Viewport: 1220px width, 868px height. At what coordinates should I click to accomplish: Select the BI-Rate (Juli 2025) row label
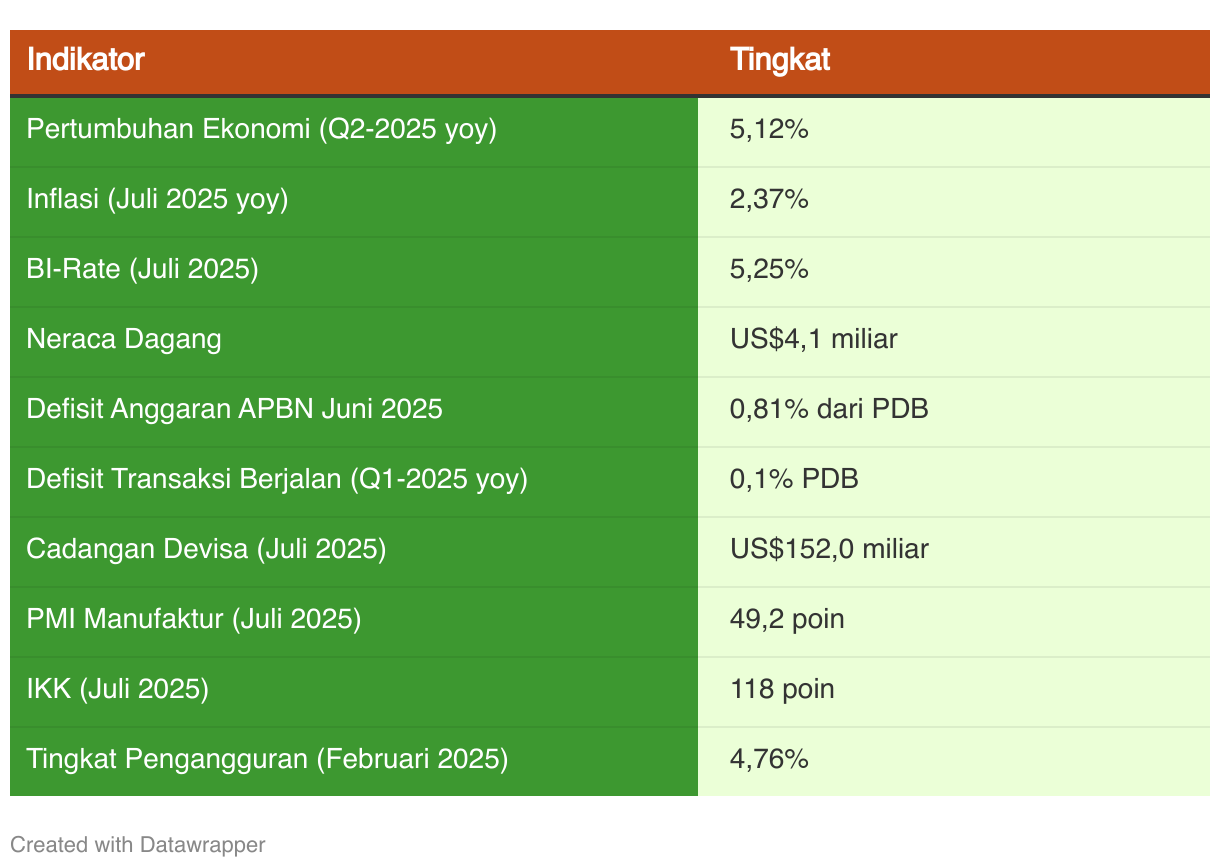pyautogui.click(x=143, y=270)
